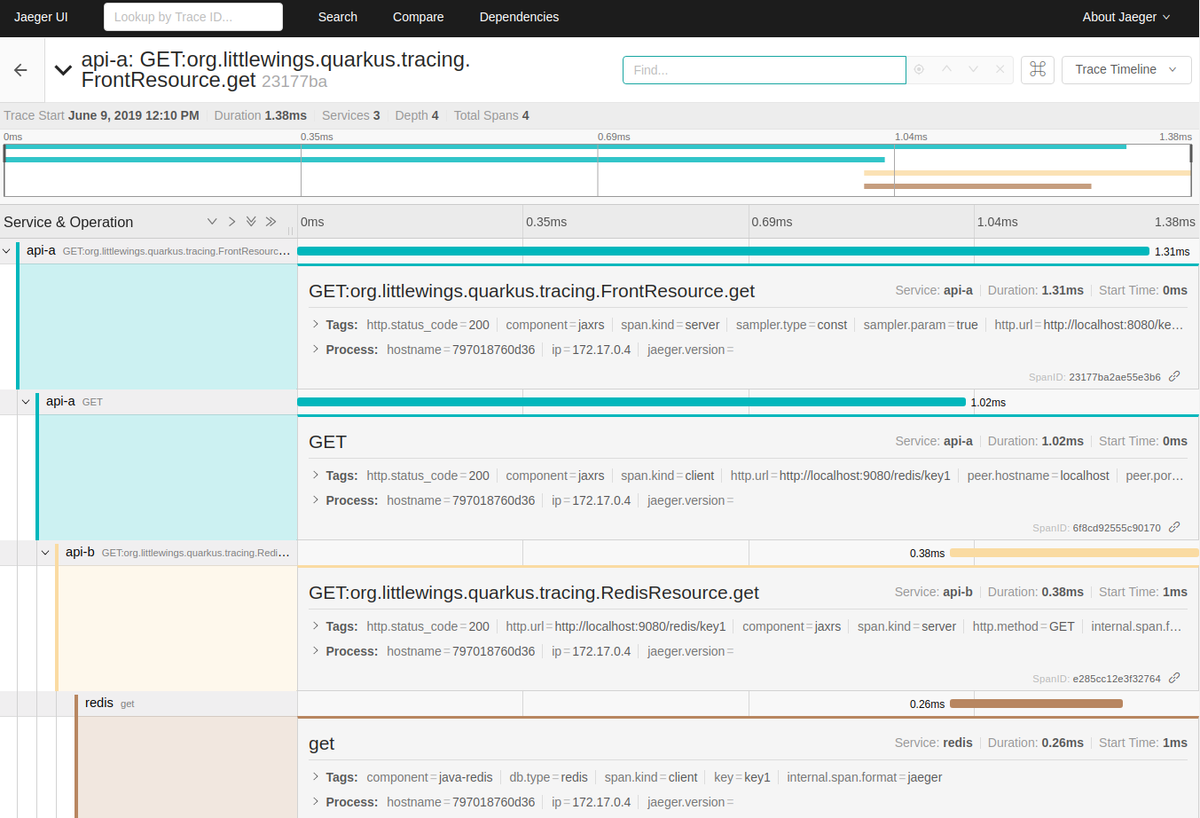
Task: Jump to previous search result arrow
Action: pyautogui.click(x=946, y=69)
